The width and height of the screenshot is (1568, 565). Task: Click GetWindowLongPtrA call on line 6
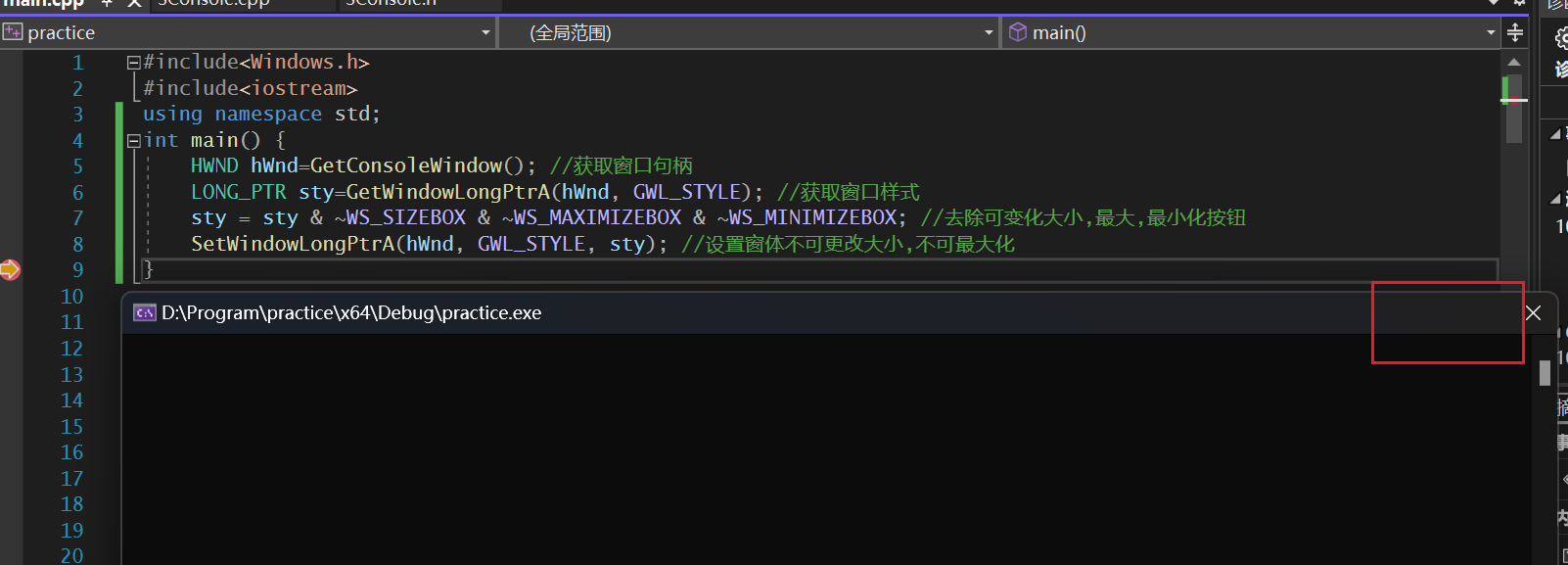click(x=447, y=192)
